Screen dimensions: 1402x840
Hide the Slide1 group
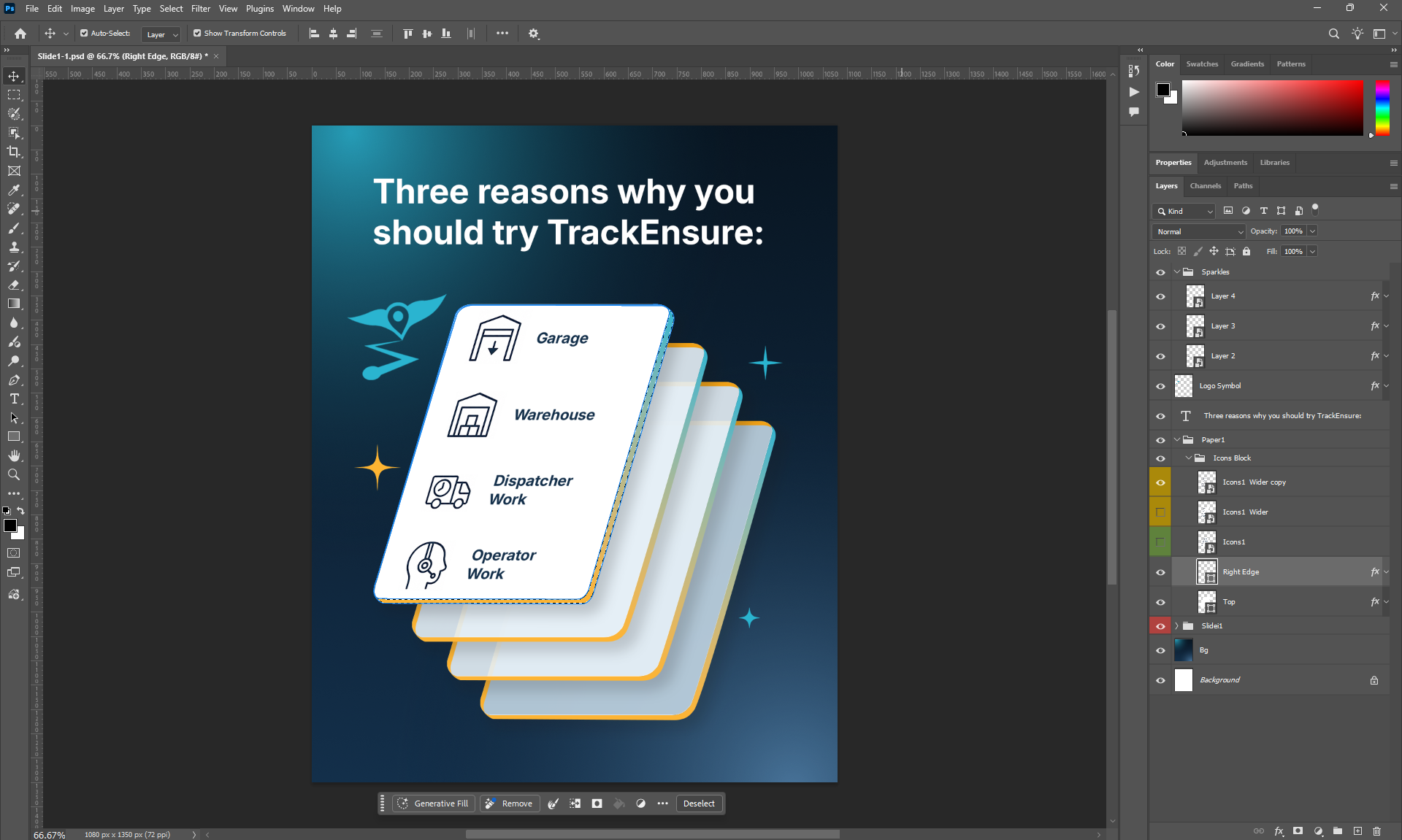pyautogui.click(x=1160, y=626)
